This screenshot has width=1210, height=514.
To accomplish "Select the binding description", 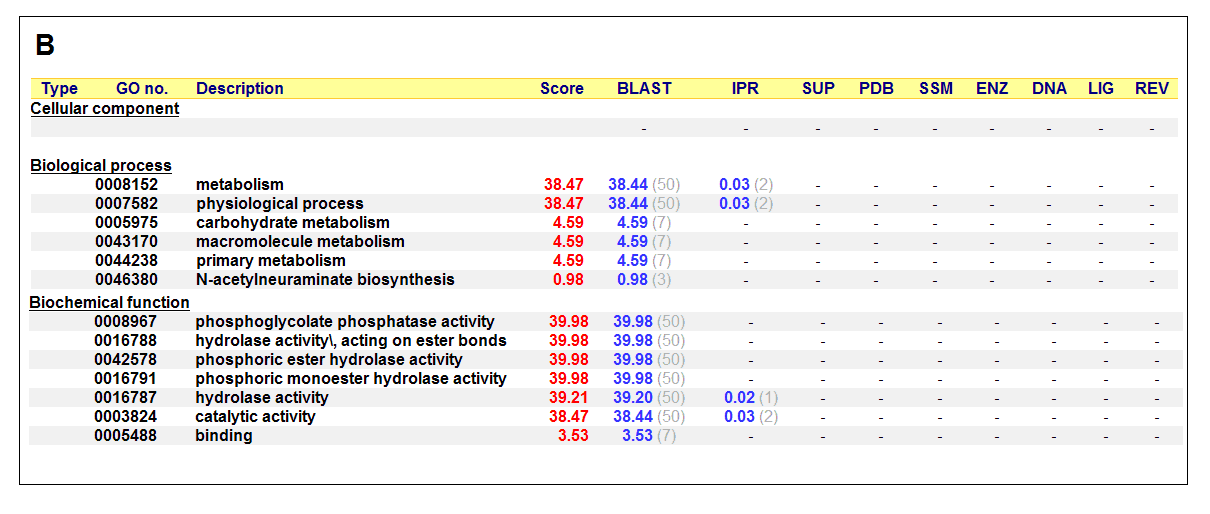I will click(x=224, y=435).
